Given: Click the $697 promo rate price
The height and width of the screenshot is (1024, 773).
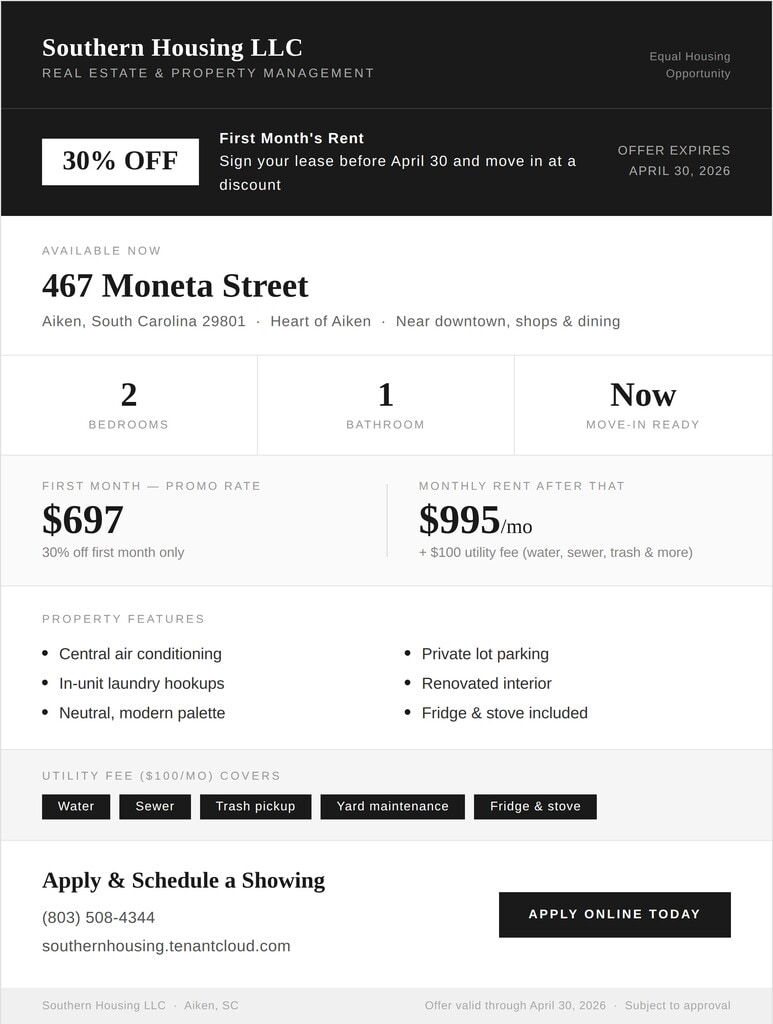Looking at the screenshot, I should point(83,520).
